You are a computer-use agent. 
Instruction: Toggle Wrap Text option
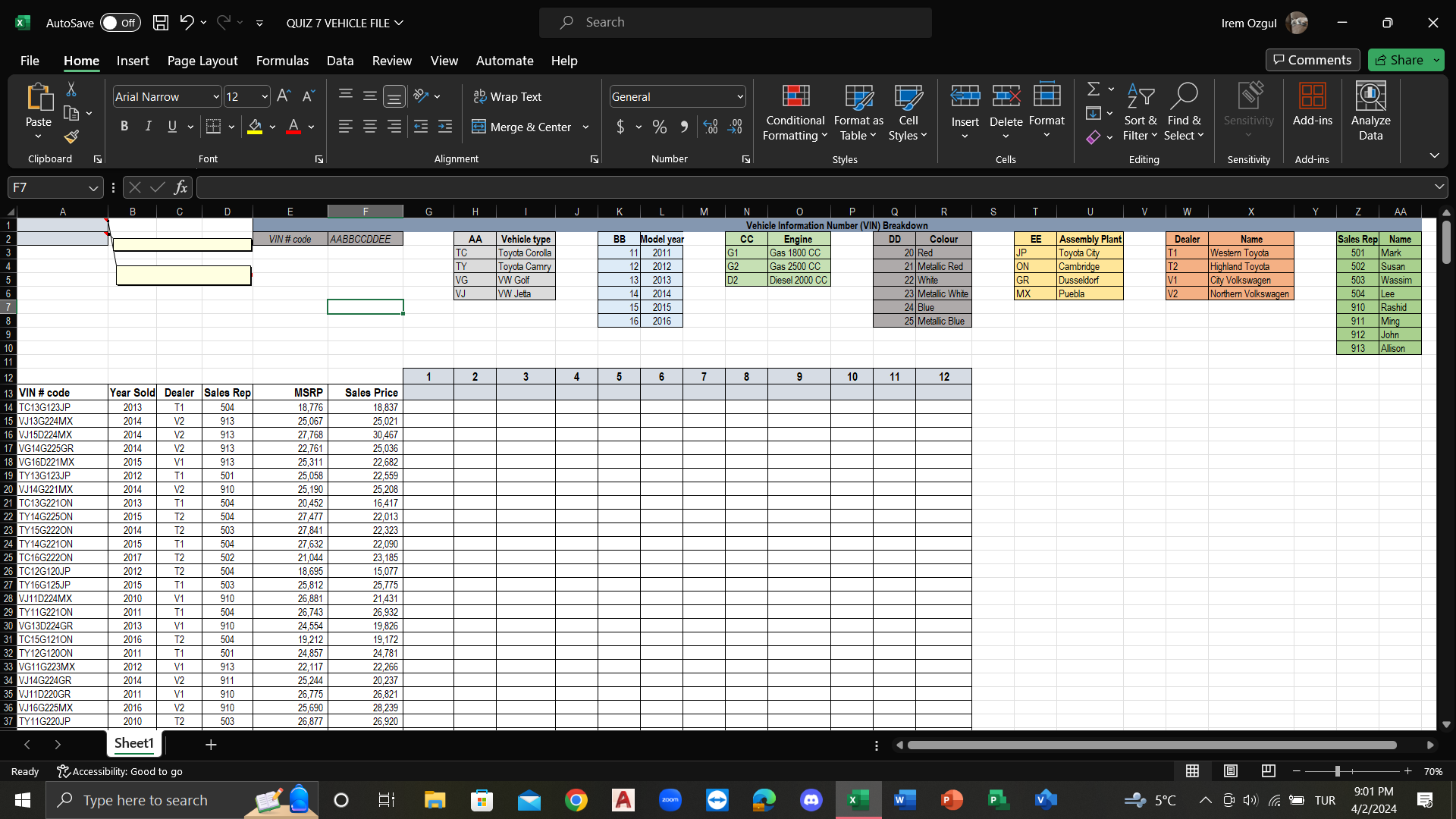click(x=507, y=97)
